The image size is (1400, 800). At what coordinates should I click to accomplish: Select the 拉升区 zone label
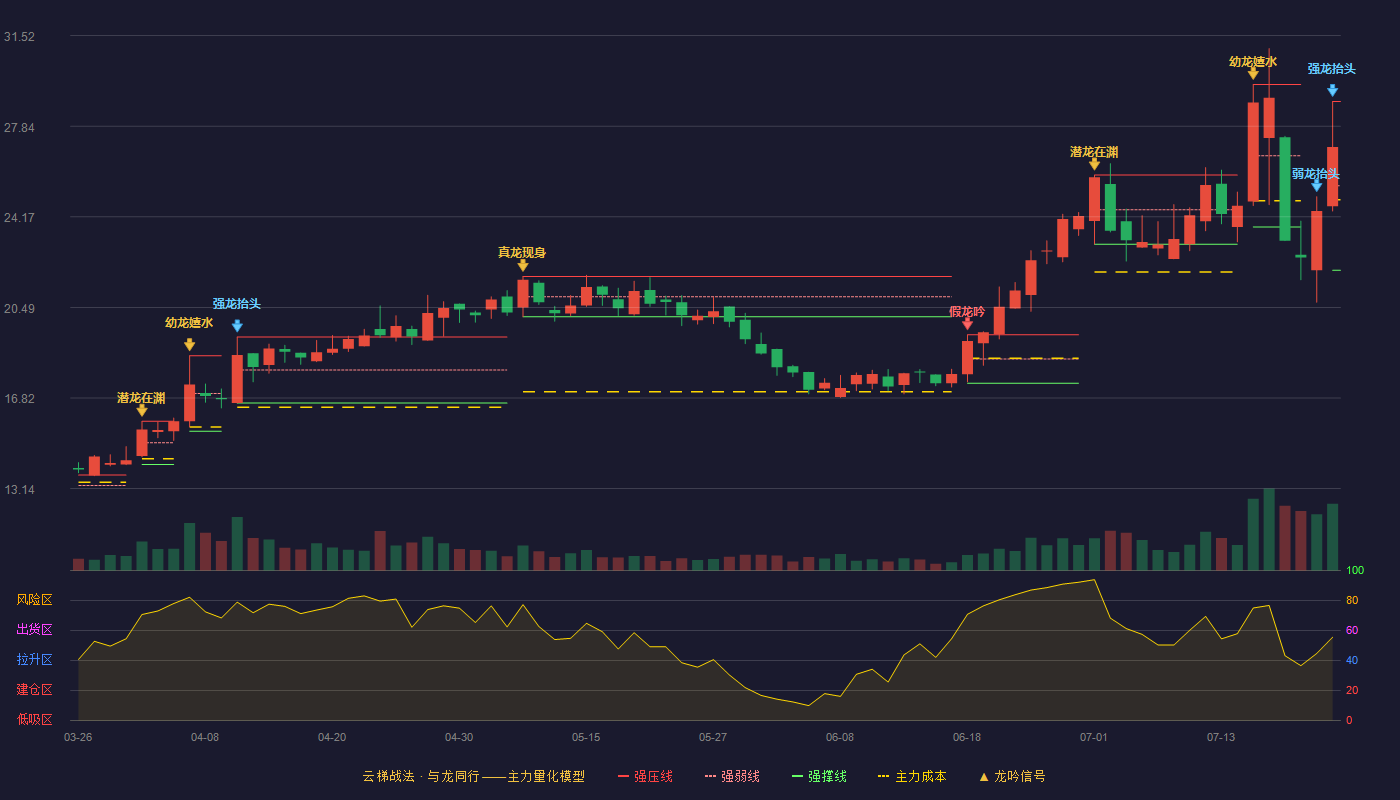pos(35,660)
